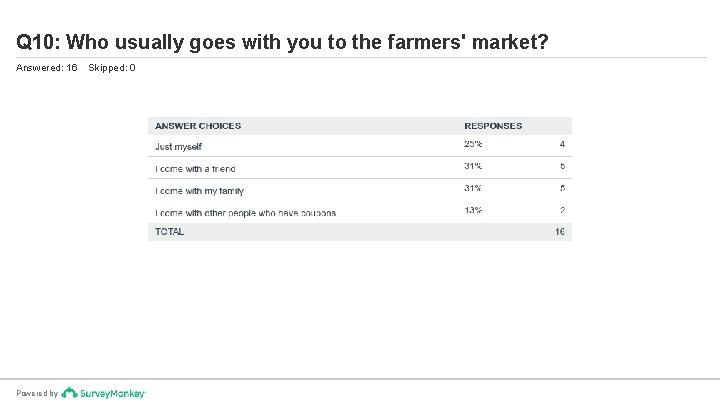Click the 'Skipped: 0' text
This screenshot has height=405, width=720.
pyautogui.click(x=112, y=68)
